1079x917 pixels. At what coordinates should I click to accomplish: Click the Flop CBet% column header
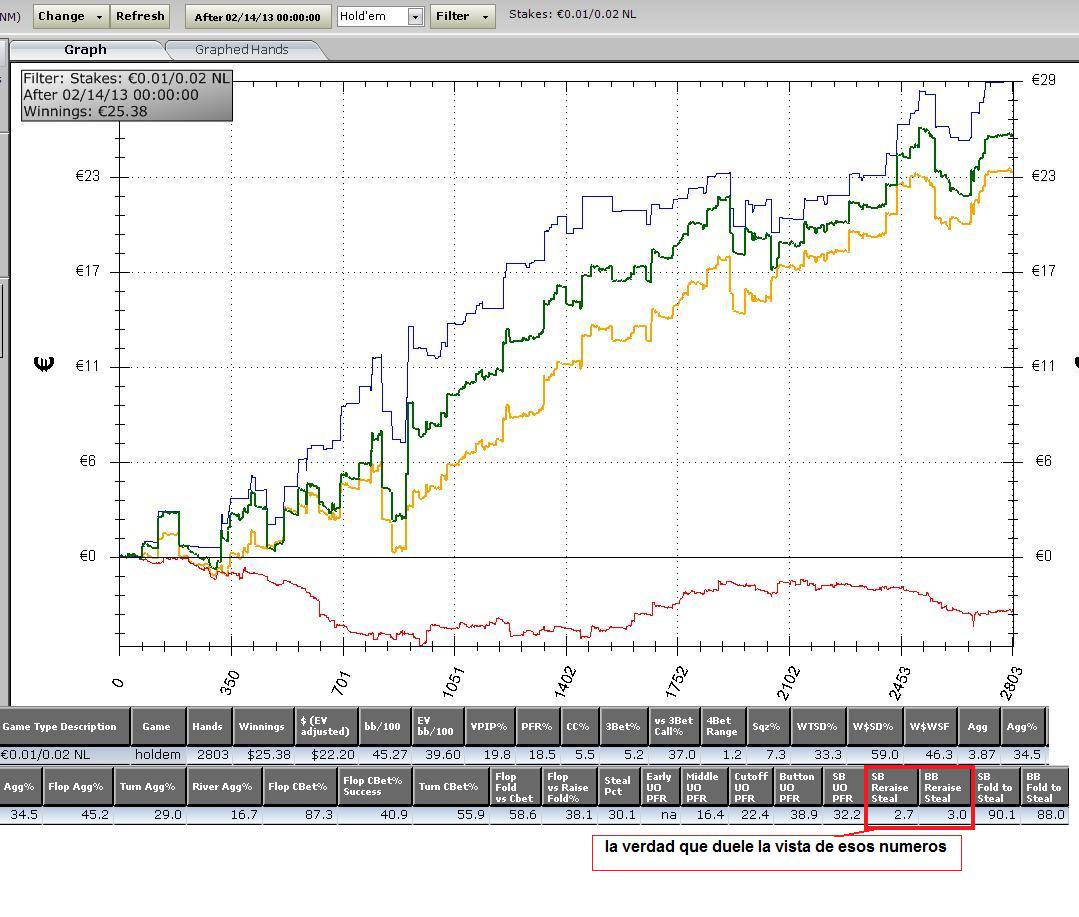[300, 787]
